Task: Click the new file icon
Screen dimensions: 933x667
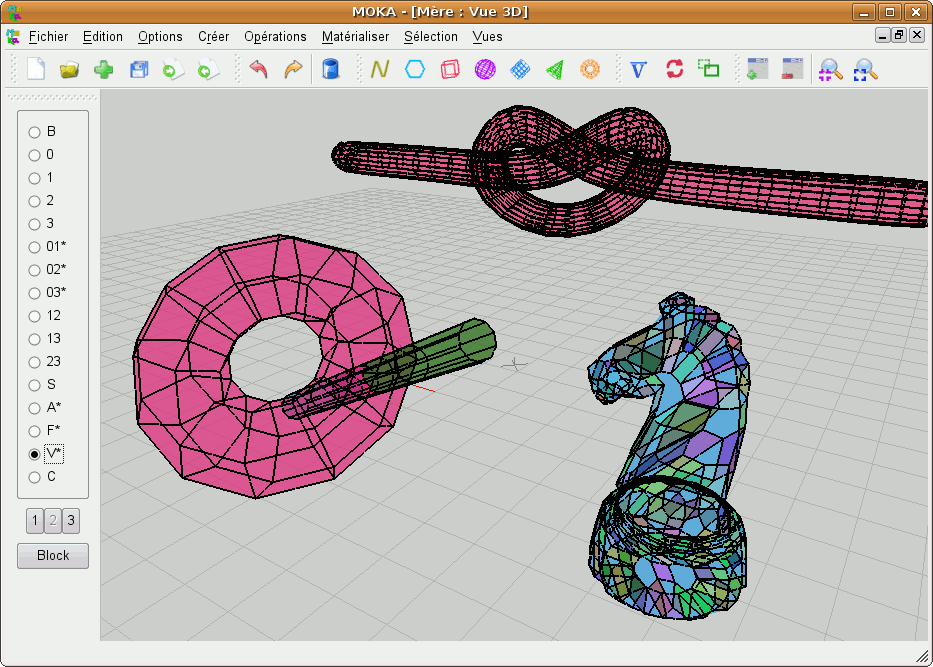Action: pos(36,69)
